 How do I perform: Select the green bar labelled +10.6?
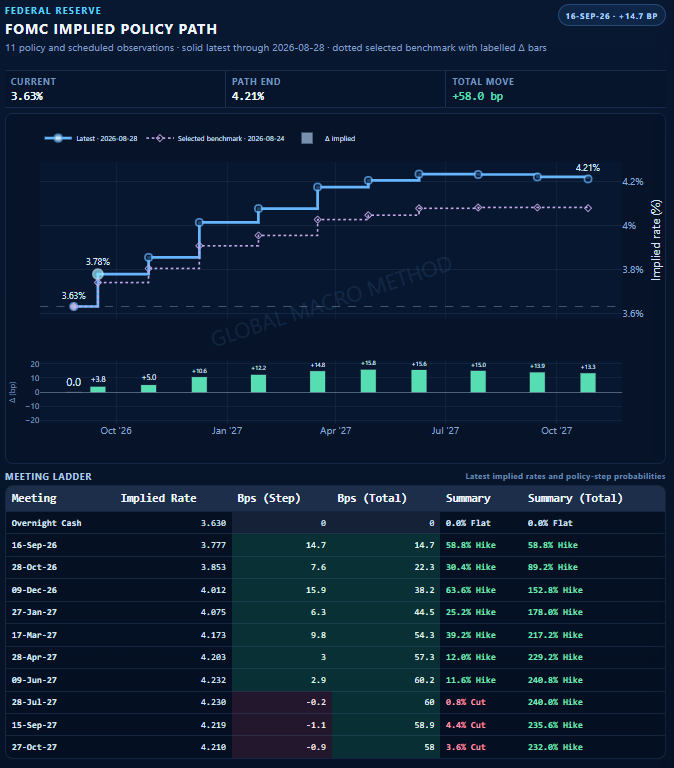(199, 384)
